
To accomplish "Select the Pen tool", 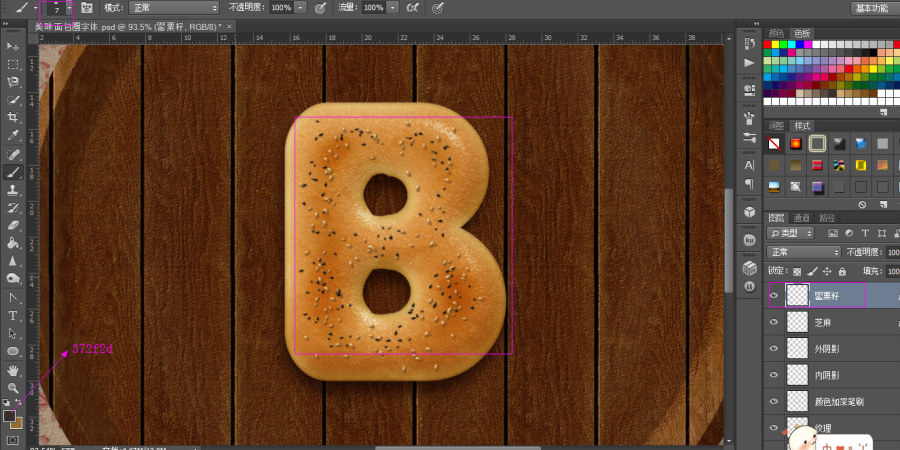I will point(13,297).
